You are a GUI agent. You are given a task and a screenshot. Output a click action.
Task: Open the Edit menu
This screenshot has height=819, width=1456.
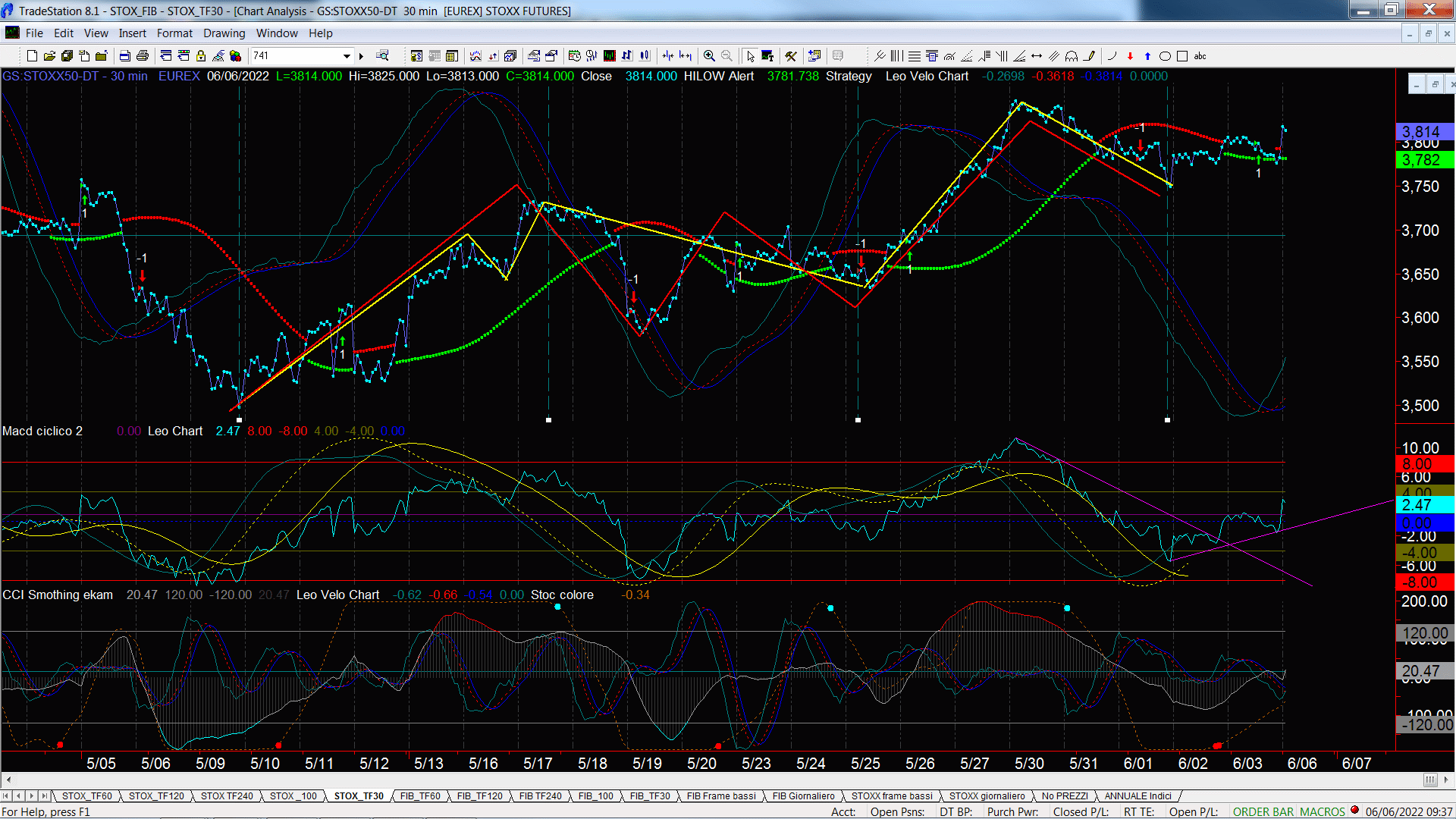point(64,33)
